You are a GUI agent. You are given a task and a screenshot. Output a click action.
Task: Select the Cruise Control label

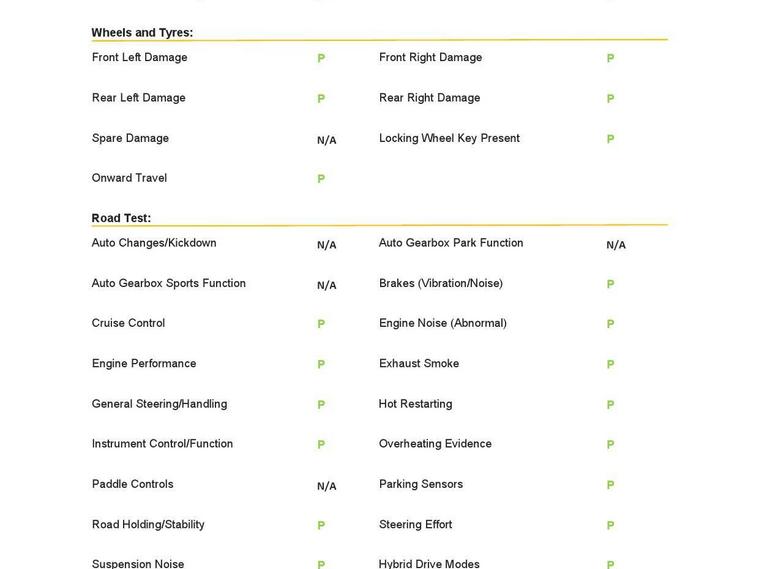pos(128,323)
